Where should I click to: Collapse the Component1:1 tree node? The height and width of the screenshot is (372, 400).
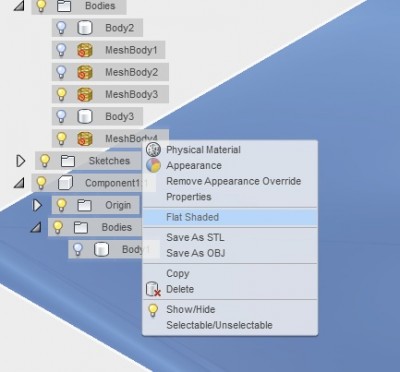pos(19,183)
